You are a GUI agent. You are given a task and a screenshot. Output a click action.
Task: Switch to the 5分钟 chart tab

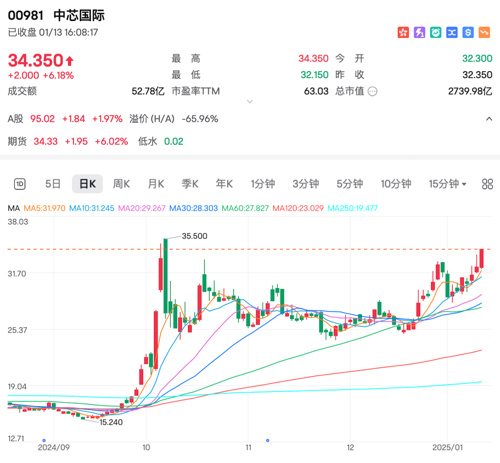[349, 184]
